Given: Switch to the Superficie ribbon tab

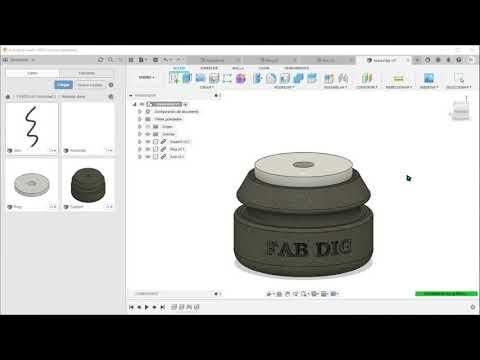Looking at the screenshot, I should [x=209, y=68].
